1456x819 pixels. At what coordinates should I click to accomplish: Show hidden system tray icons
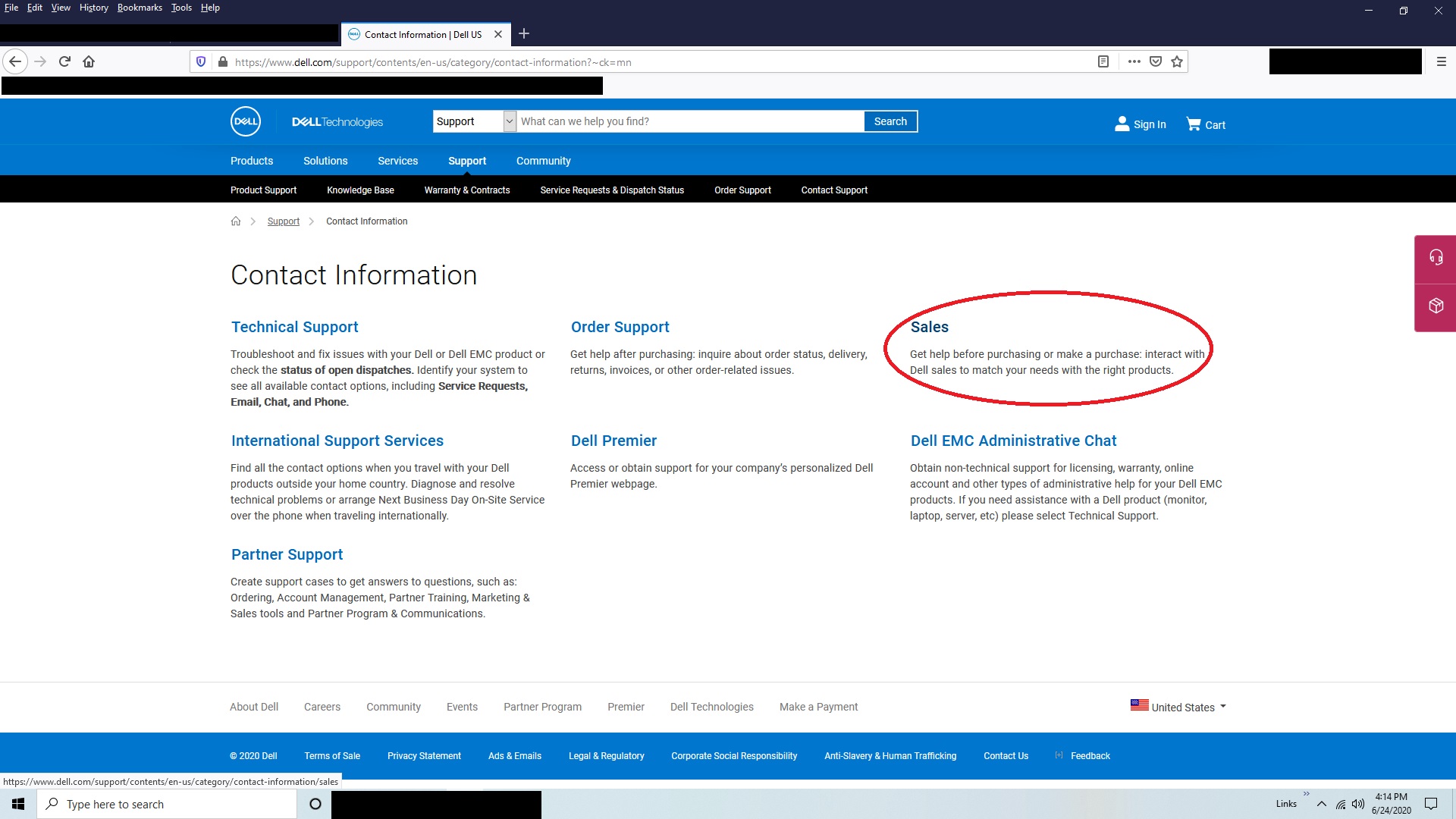click(1322, 804)
